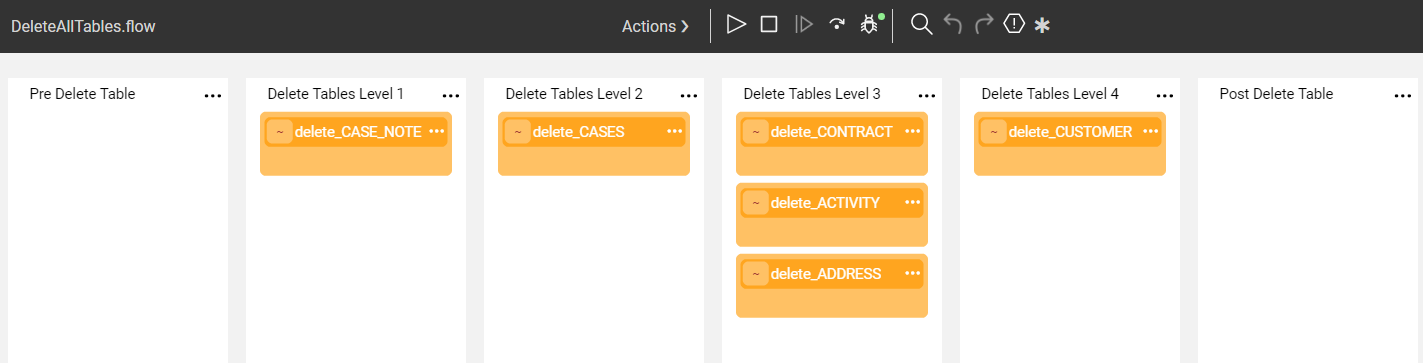Click the tilde icon on delete_ACTIVITY
This screenshot has height=363, width=1423.
[755, 203]
